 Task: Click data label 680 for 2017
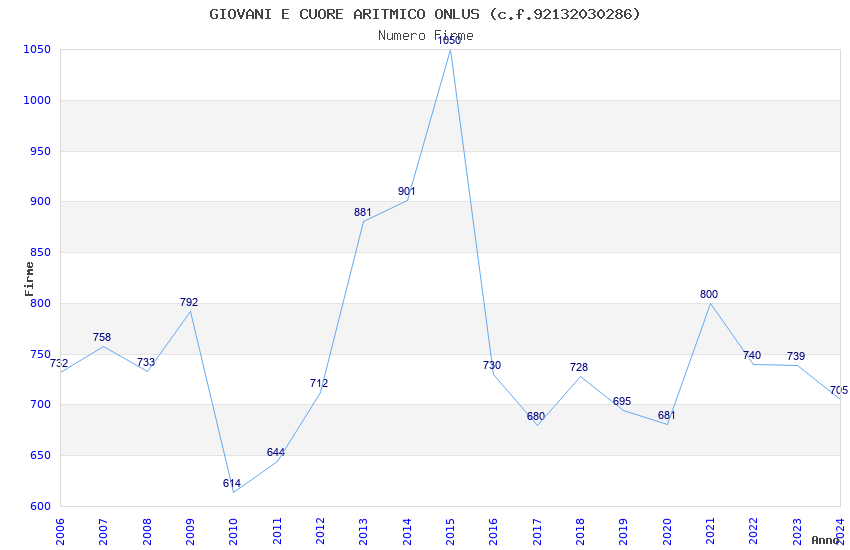tap(536, 417)
